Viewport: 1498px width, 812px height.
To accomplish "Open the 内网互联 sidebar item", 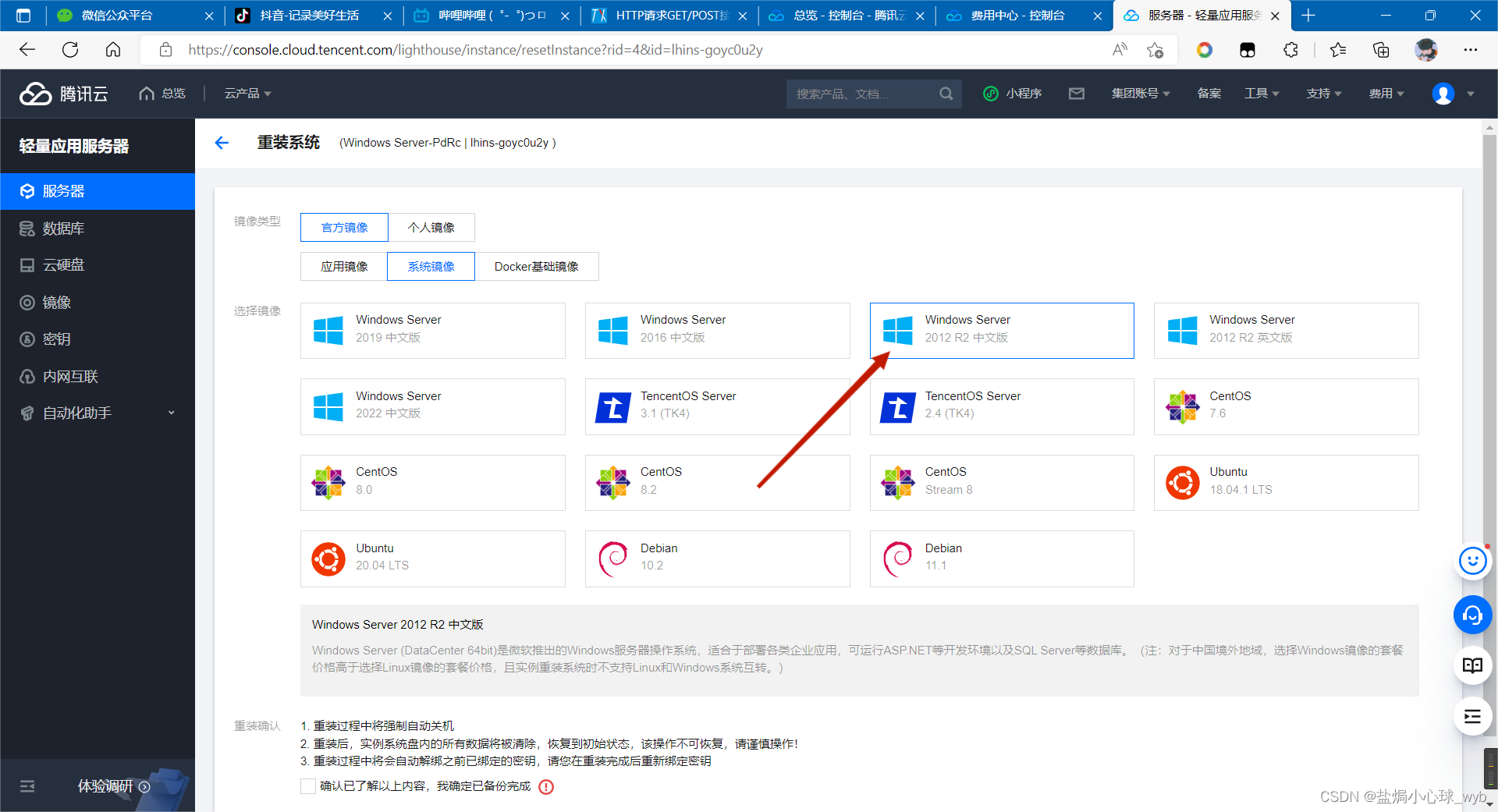I will point(98,377).
